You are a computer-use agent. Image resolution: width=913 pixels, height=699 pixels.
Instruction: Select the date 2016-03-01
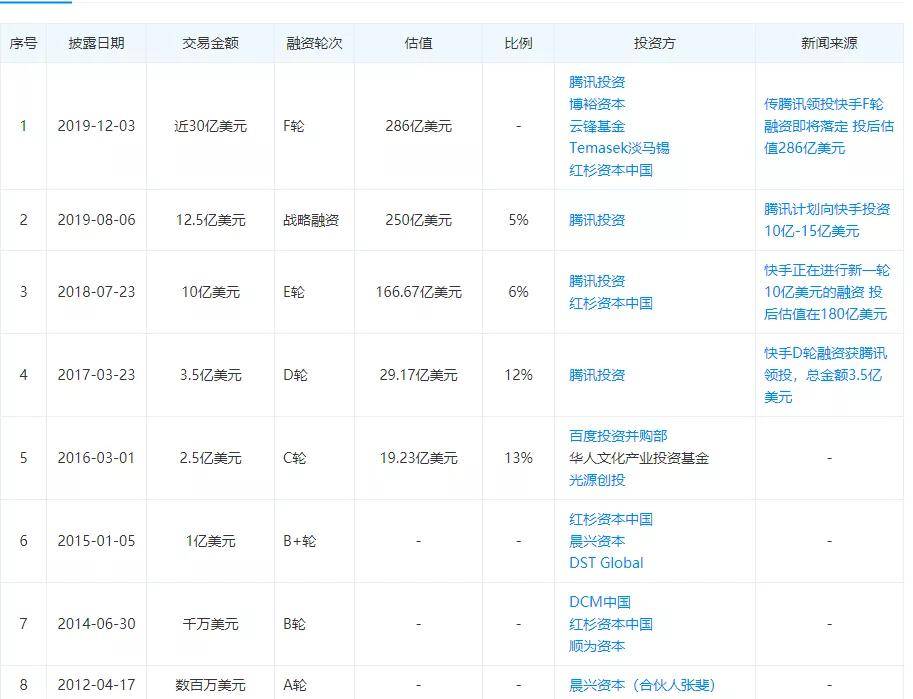pyautogui.click(x=97, y=458)
